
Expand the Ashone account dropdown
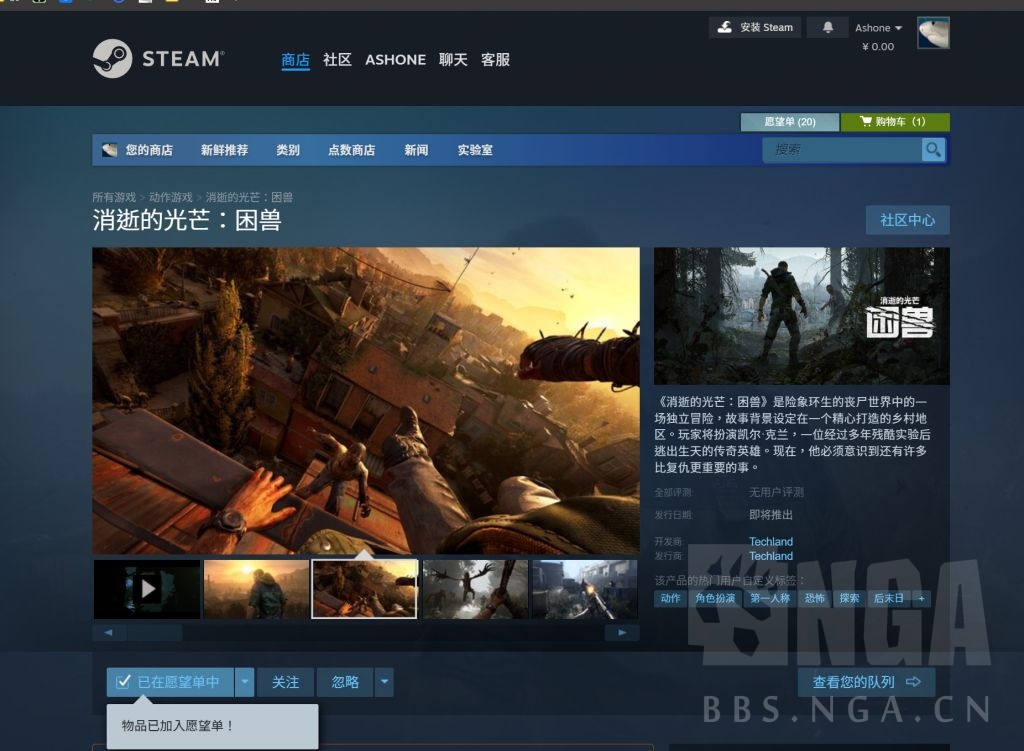point(878,28)
